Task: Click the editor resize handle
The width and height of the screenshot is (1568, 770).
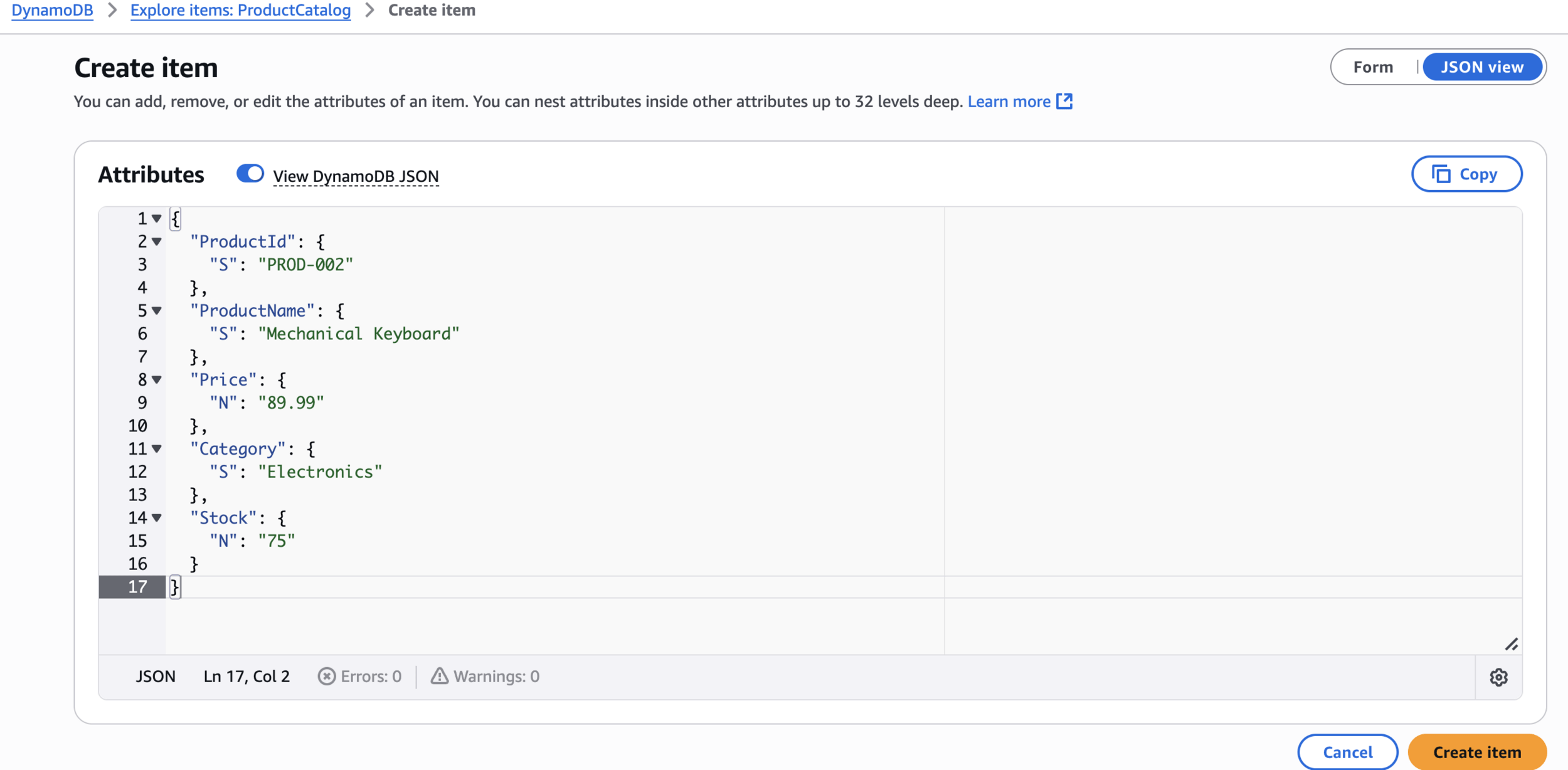Action: (x=1511, y=645)
